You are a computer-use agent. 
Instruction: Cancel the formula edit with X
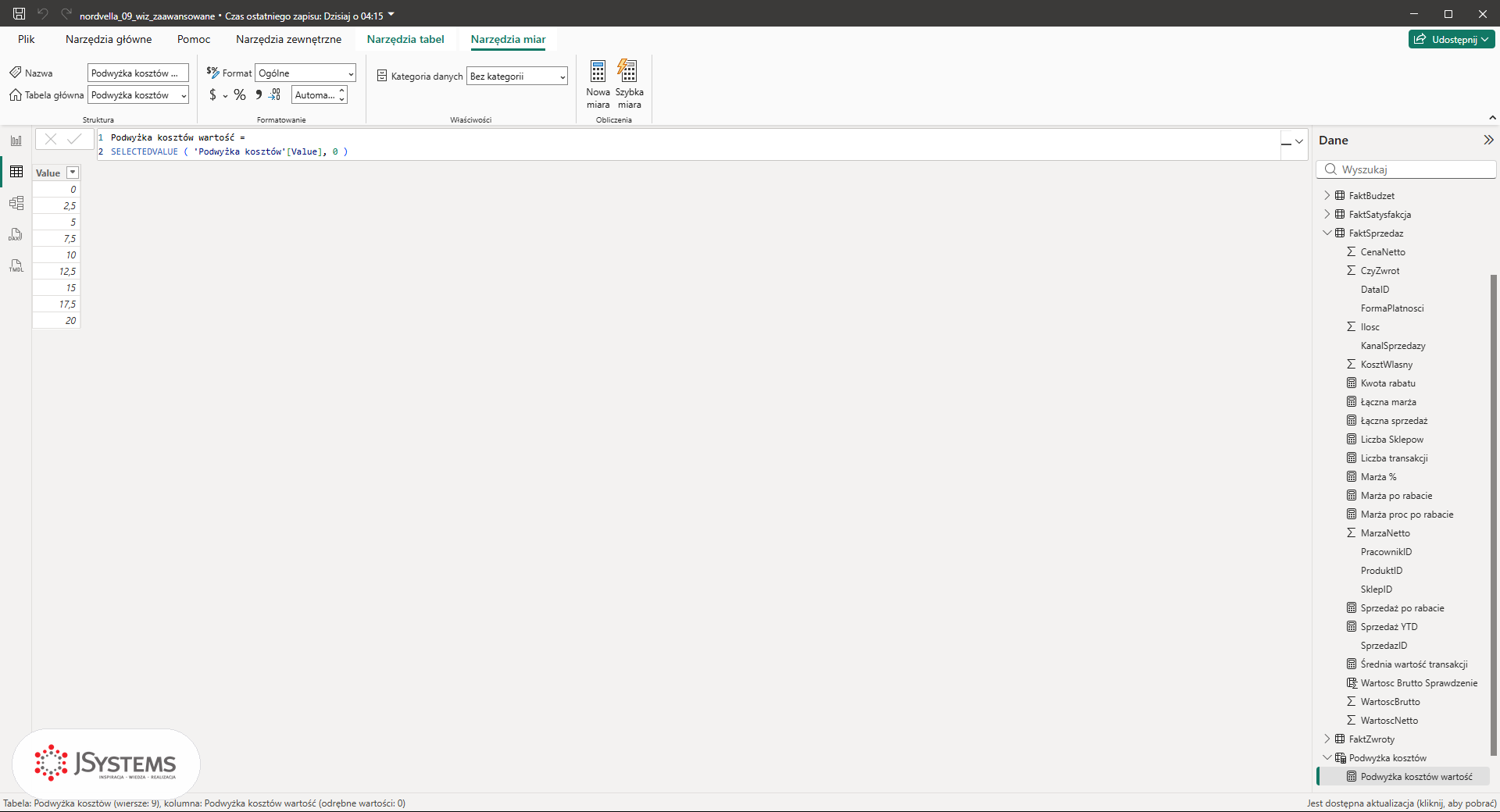[x=51, y=139]
